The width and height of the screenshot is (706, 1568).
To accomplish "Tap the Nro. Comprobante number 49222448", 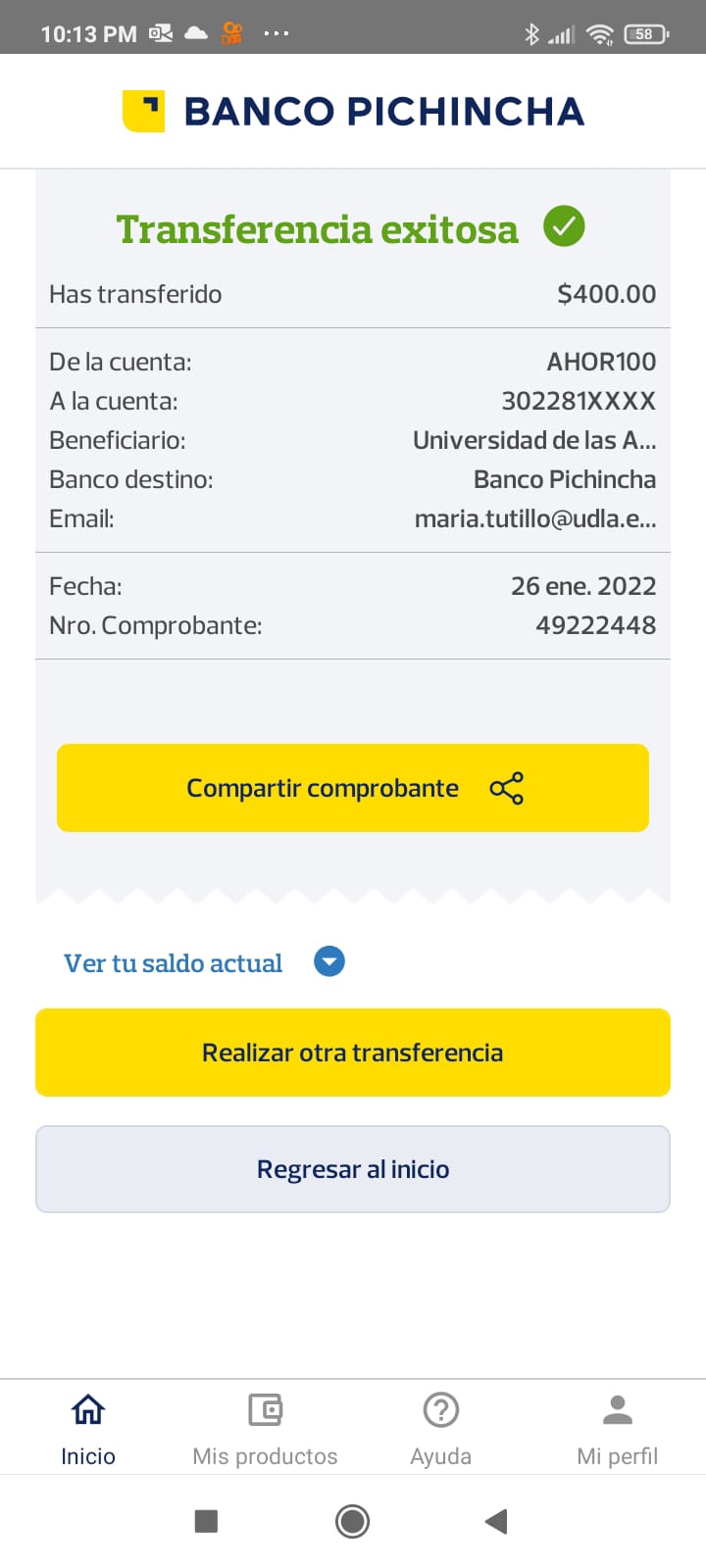I will [595, 625].
